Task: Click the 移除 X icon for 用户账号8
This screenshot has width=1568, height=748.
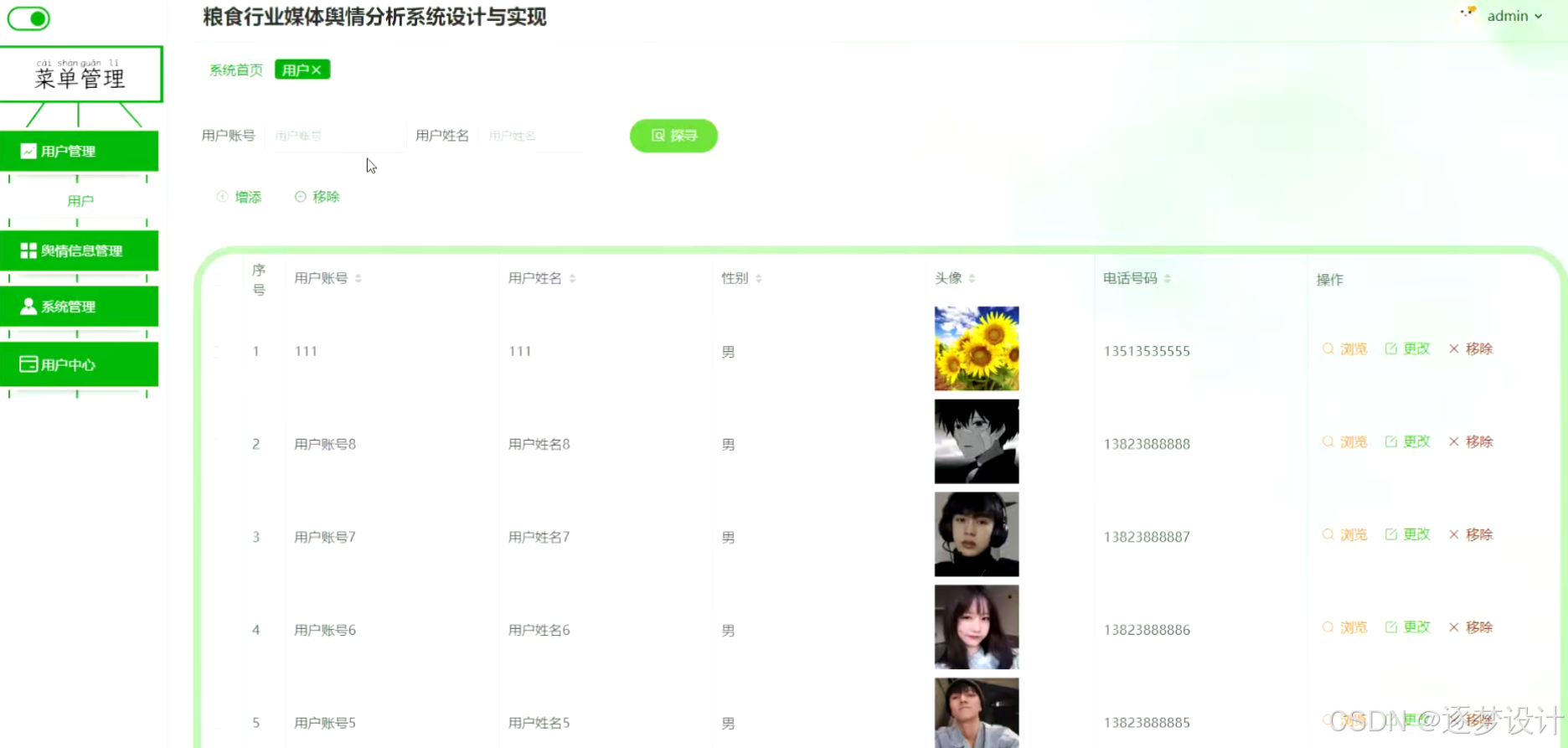Action: point(1454,441)
